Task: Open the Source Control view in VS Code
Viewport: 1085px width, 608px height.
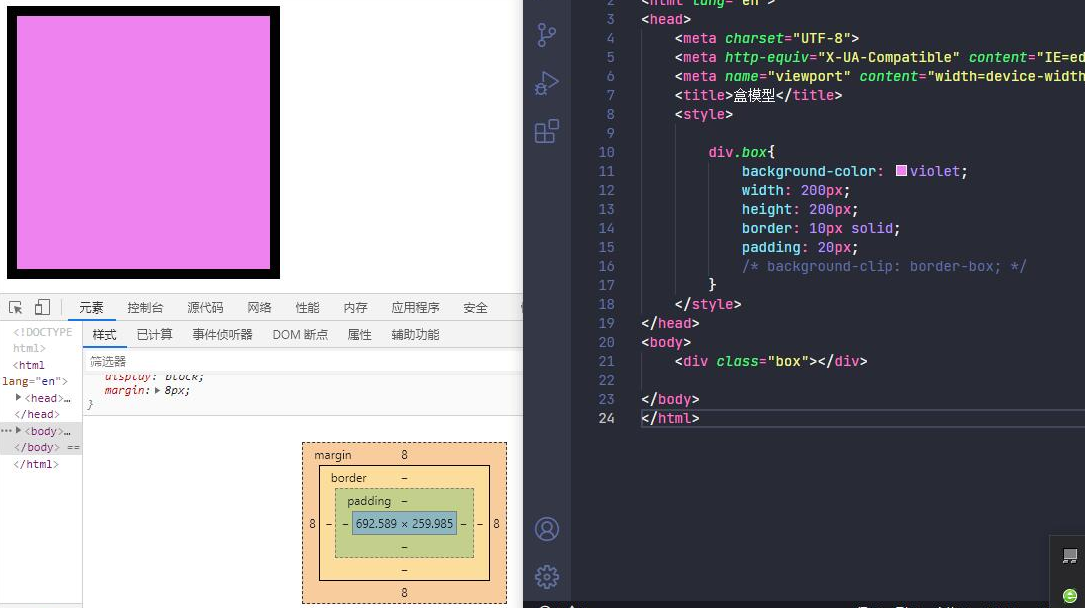Action: [x=547, y=35]
